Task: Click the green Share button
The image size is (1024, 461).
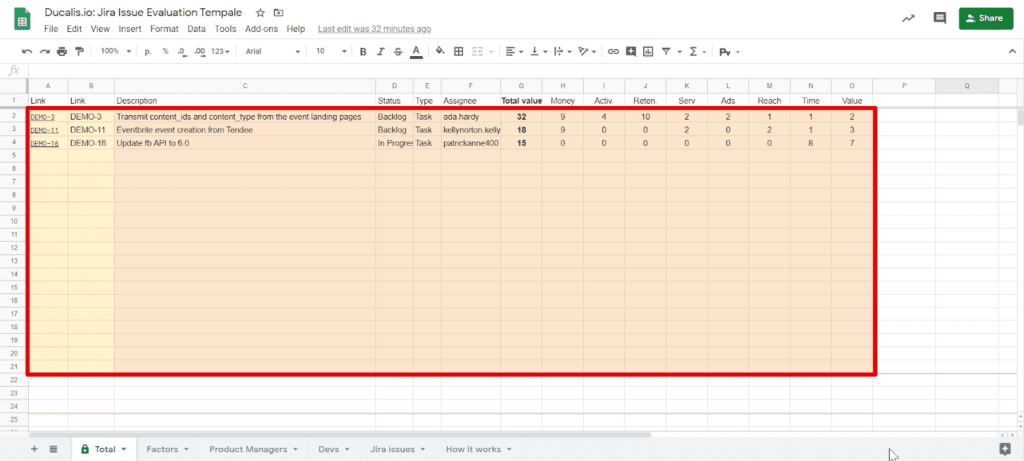Action: pyautogui.click(x=986, y=18)
